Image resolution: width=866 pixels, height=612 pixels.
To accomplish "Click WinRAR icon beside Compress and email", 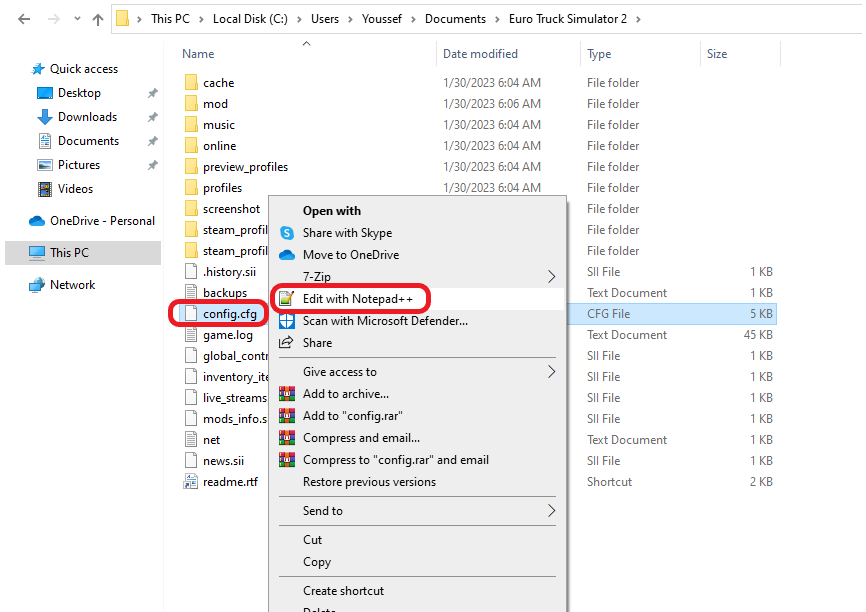I will point(287,438).
